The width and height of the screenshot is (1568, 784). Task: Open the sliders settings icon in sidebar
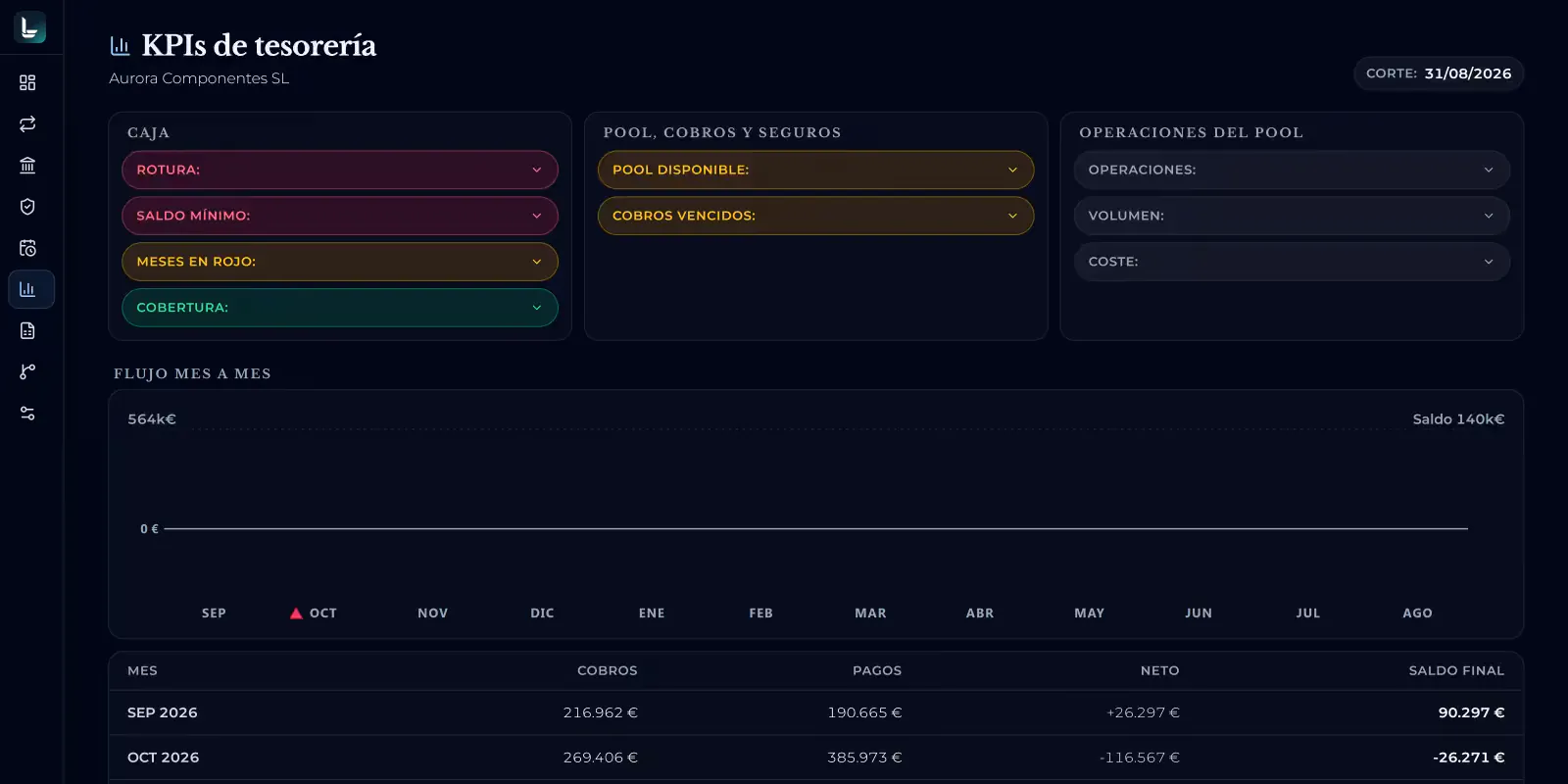click(27, 414)
